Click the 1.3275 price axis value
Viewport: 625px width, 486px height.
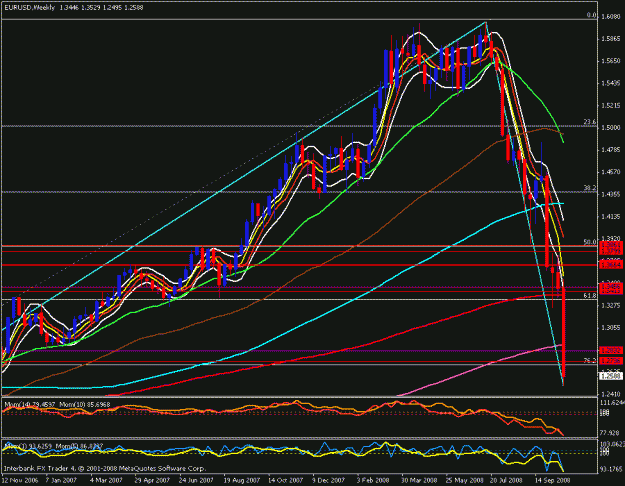tap(611, 305)
